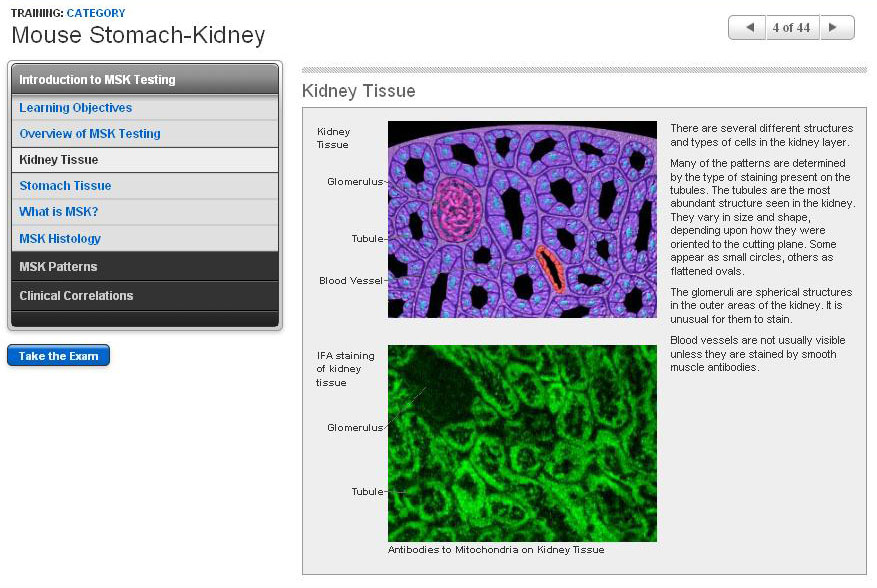Go to the previous page arrow
The height and width of the screenshot is (588, 877).
(x=746, y=28)
